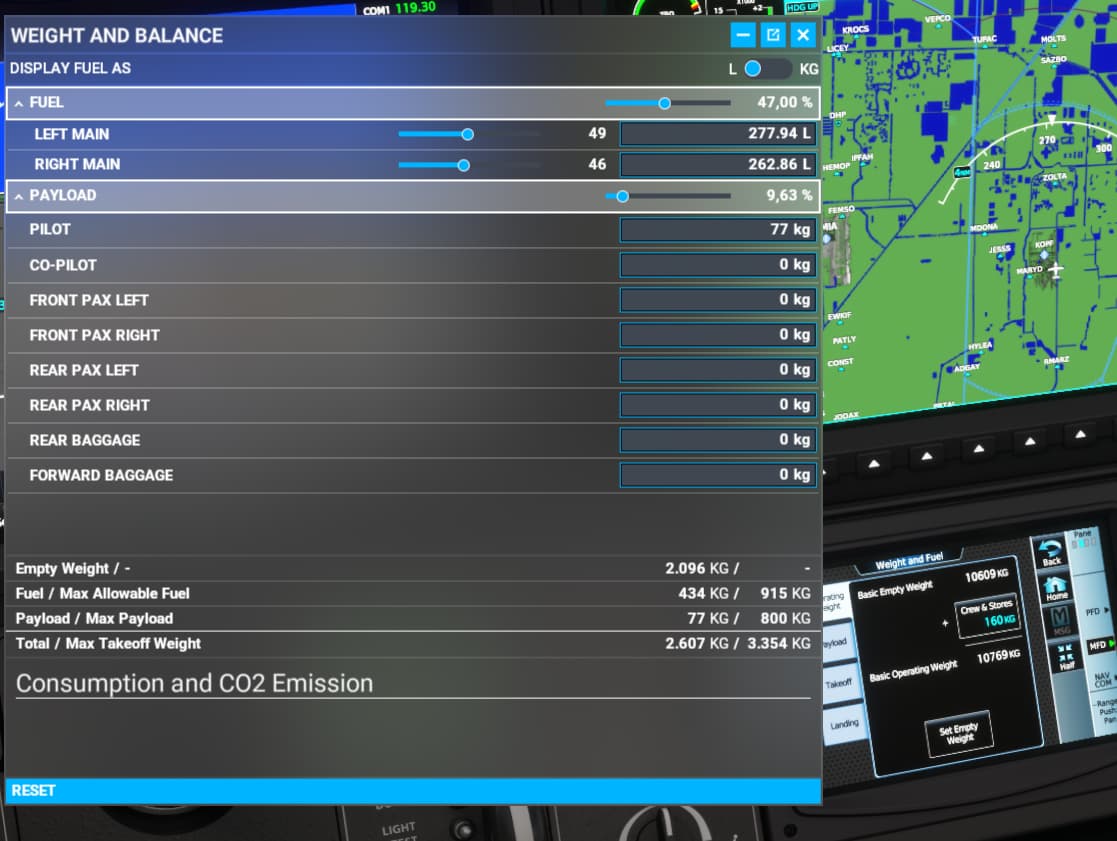Viewport: 1117px width, 841px height.
Task: Collapse the PAYLOAD section
Action: tap(19, 196)
